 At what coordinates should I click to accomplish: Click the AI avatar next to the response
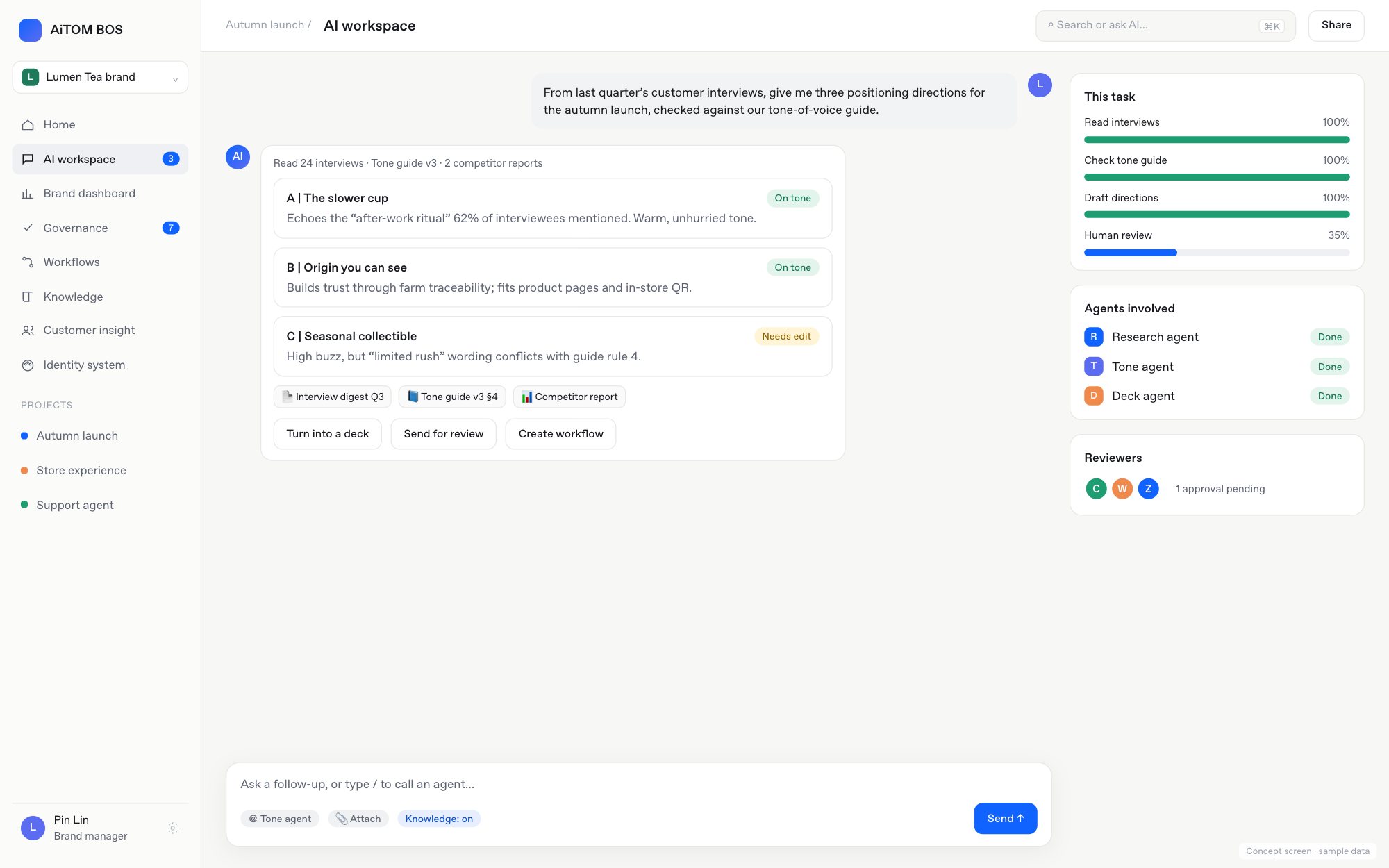tap(238, 157)
